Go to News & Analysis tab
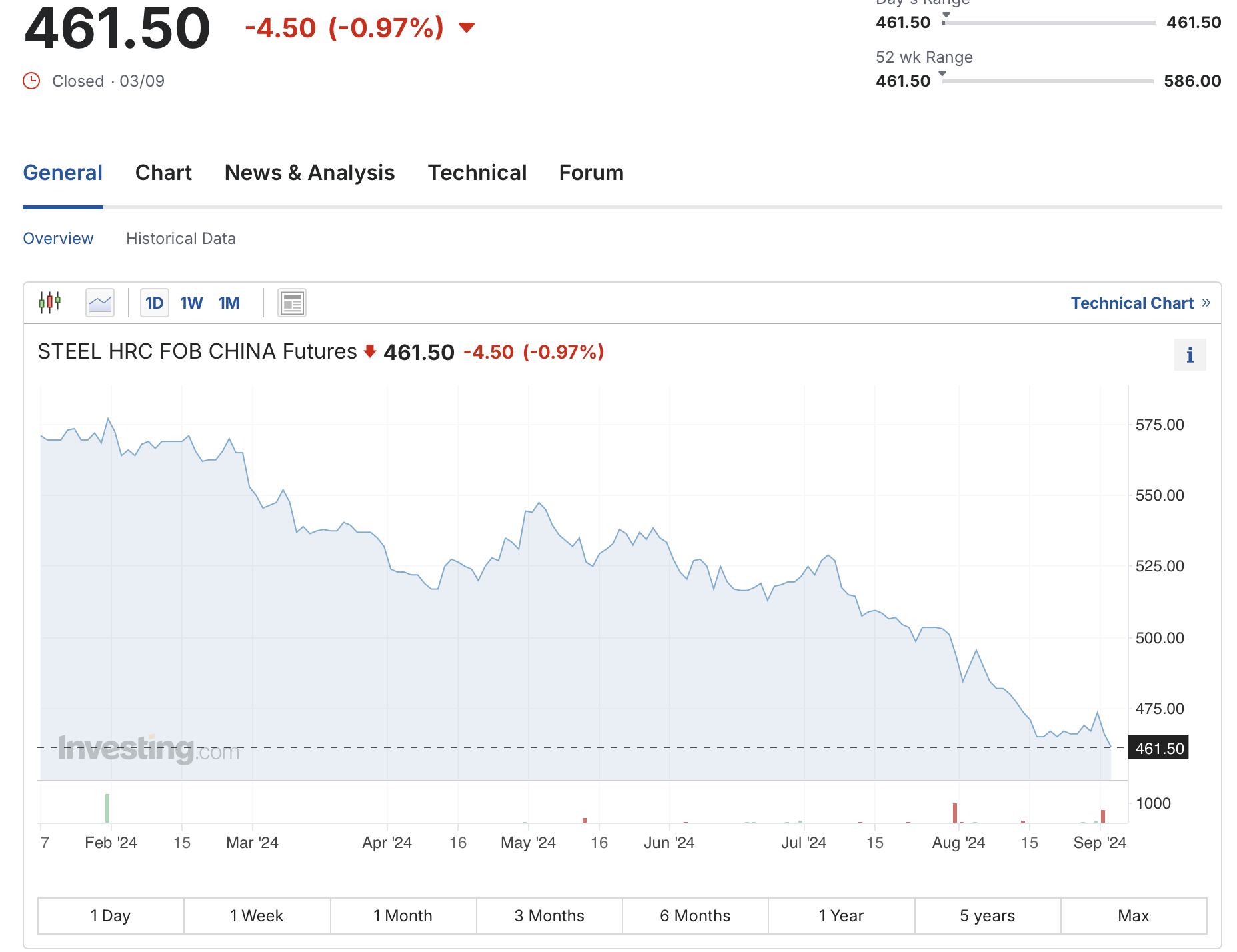The image size is (1237, 952). (309, 173)
